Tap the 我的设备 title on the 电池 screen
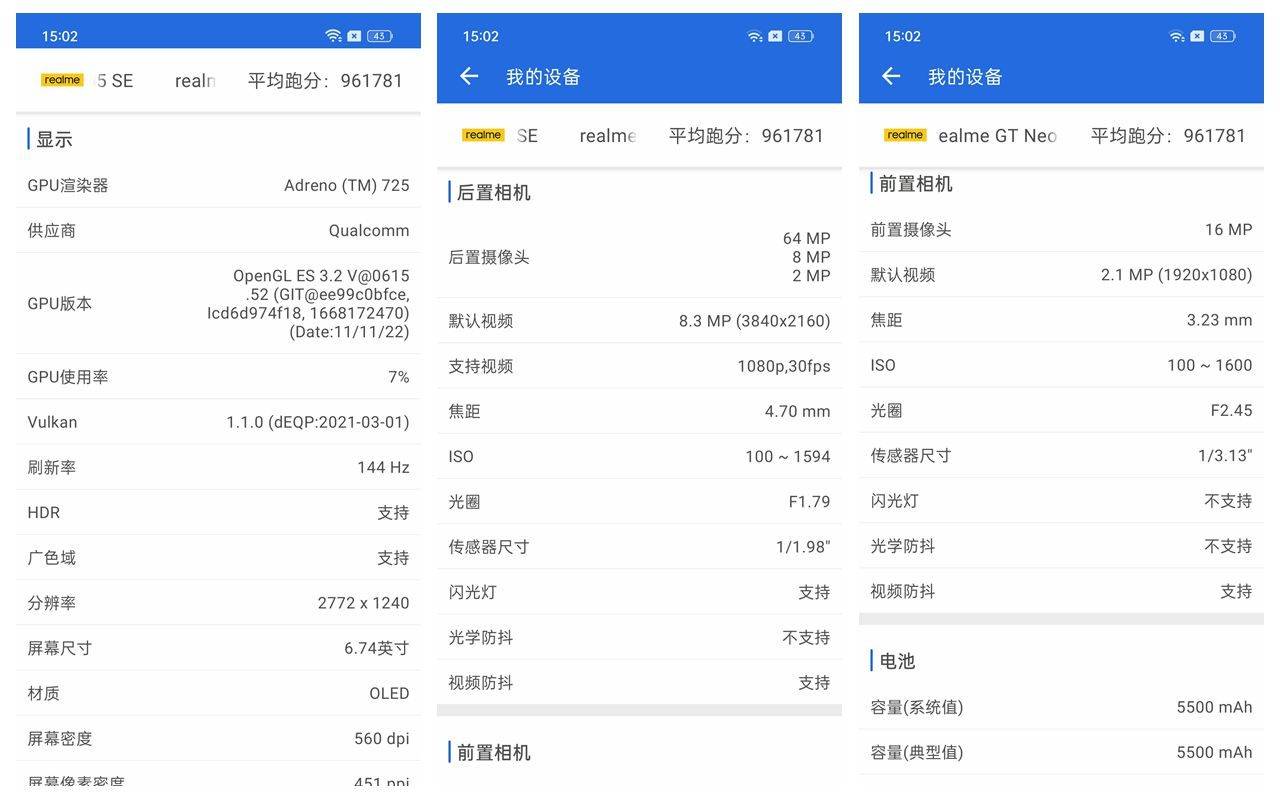Screen dimensions: 1280x800 point(965,77)
